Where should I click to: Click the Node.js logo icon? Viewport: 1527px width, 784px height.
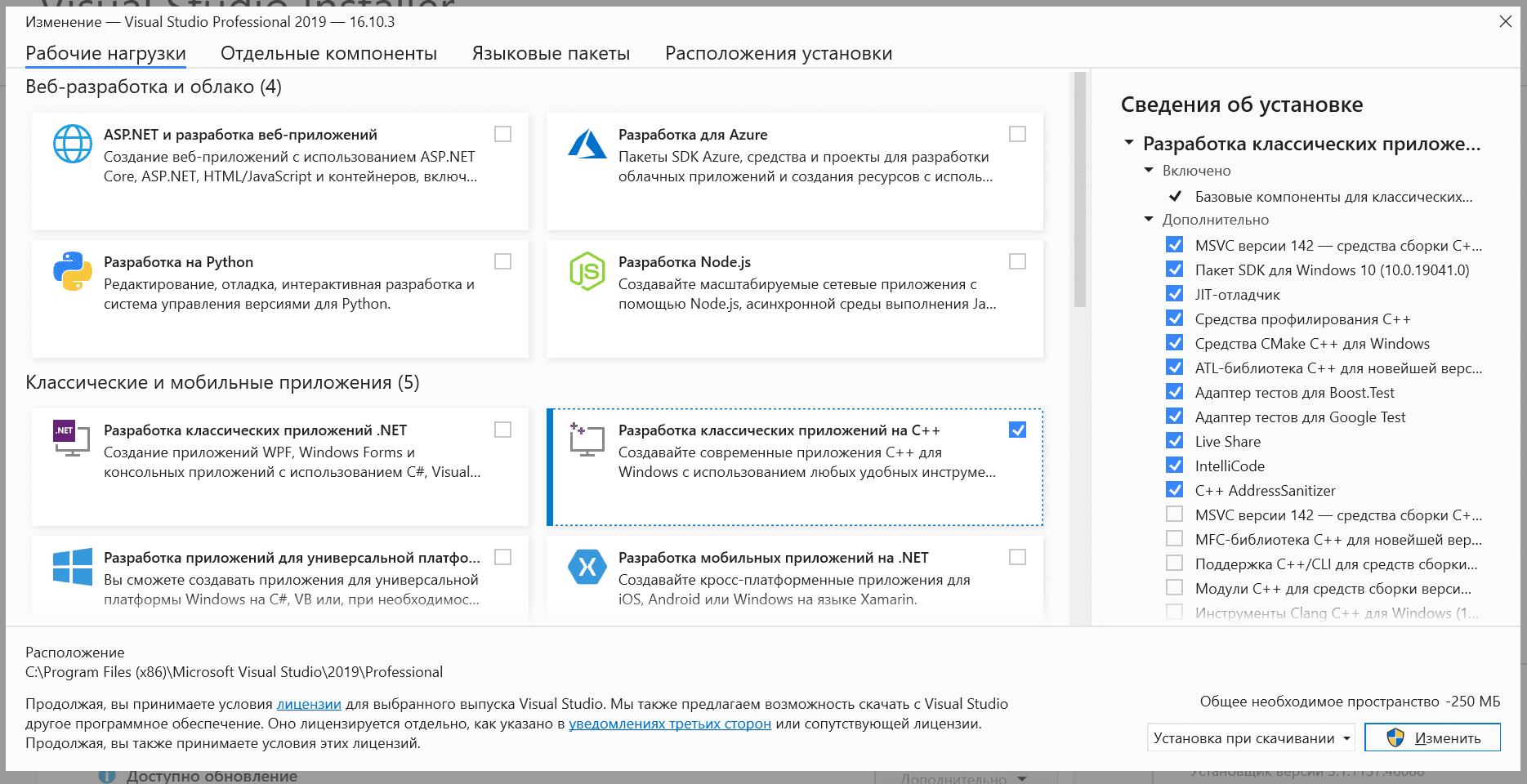click(x=587, y=271)
